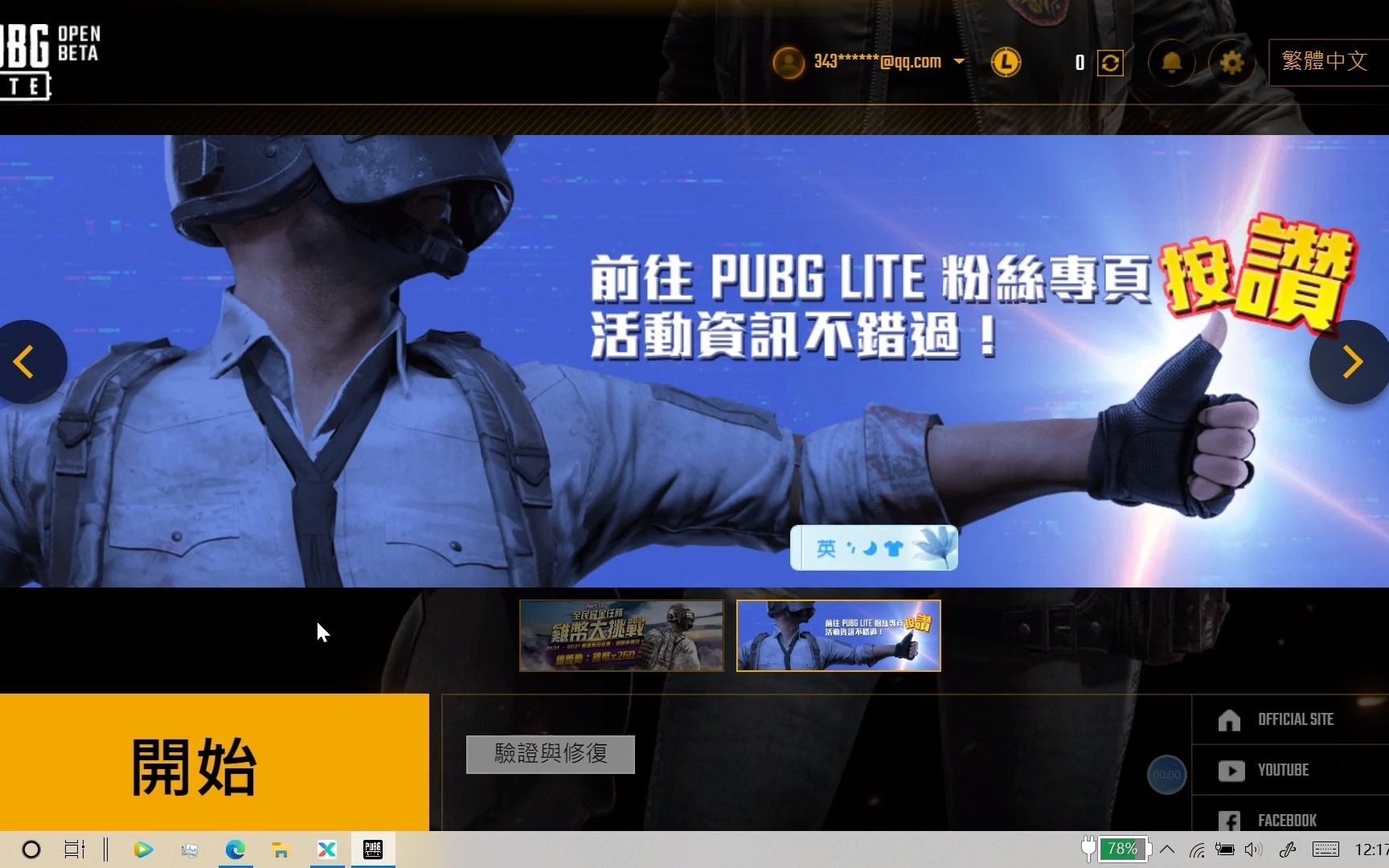Click the 驗證與修復 button
Image resolution: width=1389 pixels, height=868 pixels.
[x=551, y=754]
